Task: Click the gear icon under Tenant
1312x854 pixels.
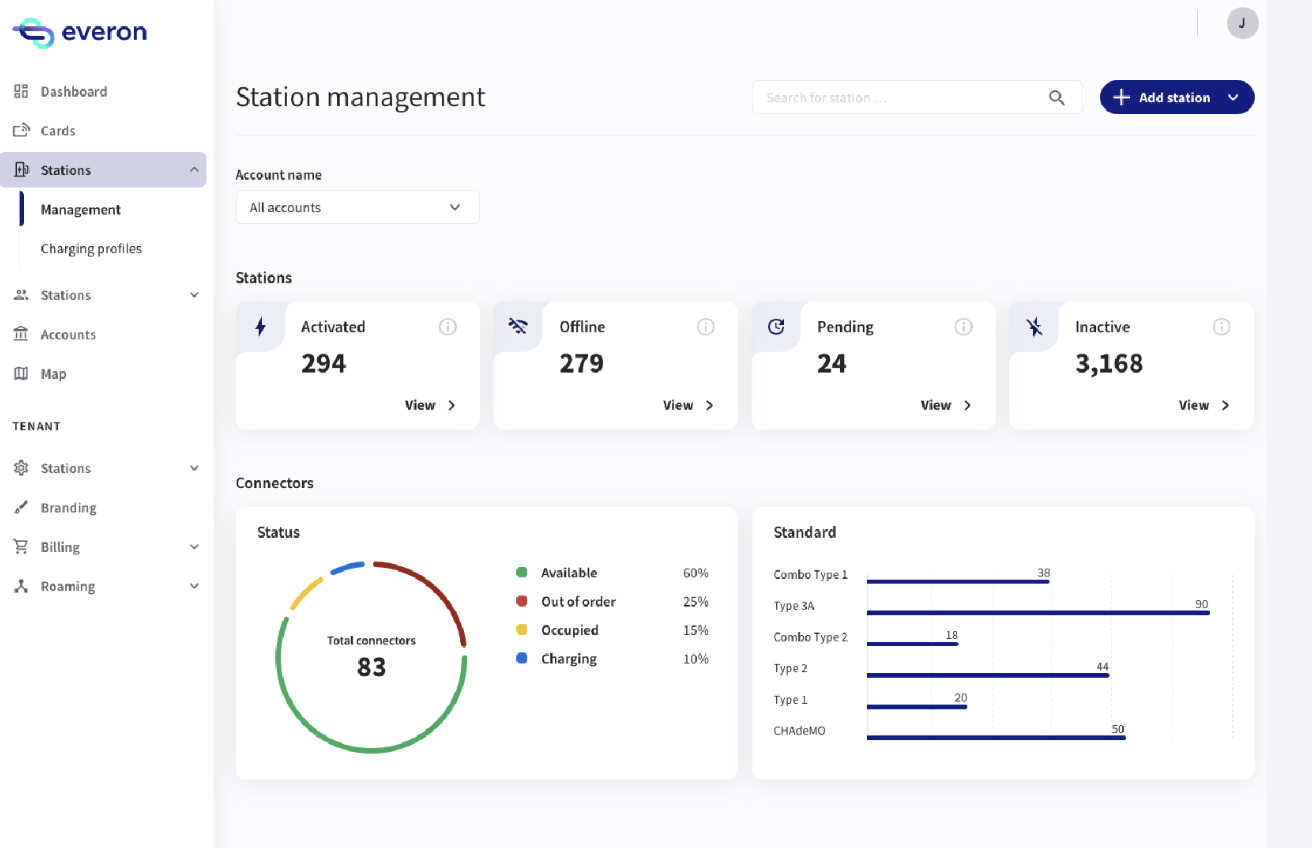Action: click(x=21, y=468)
